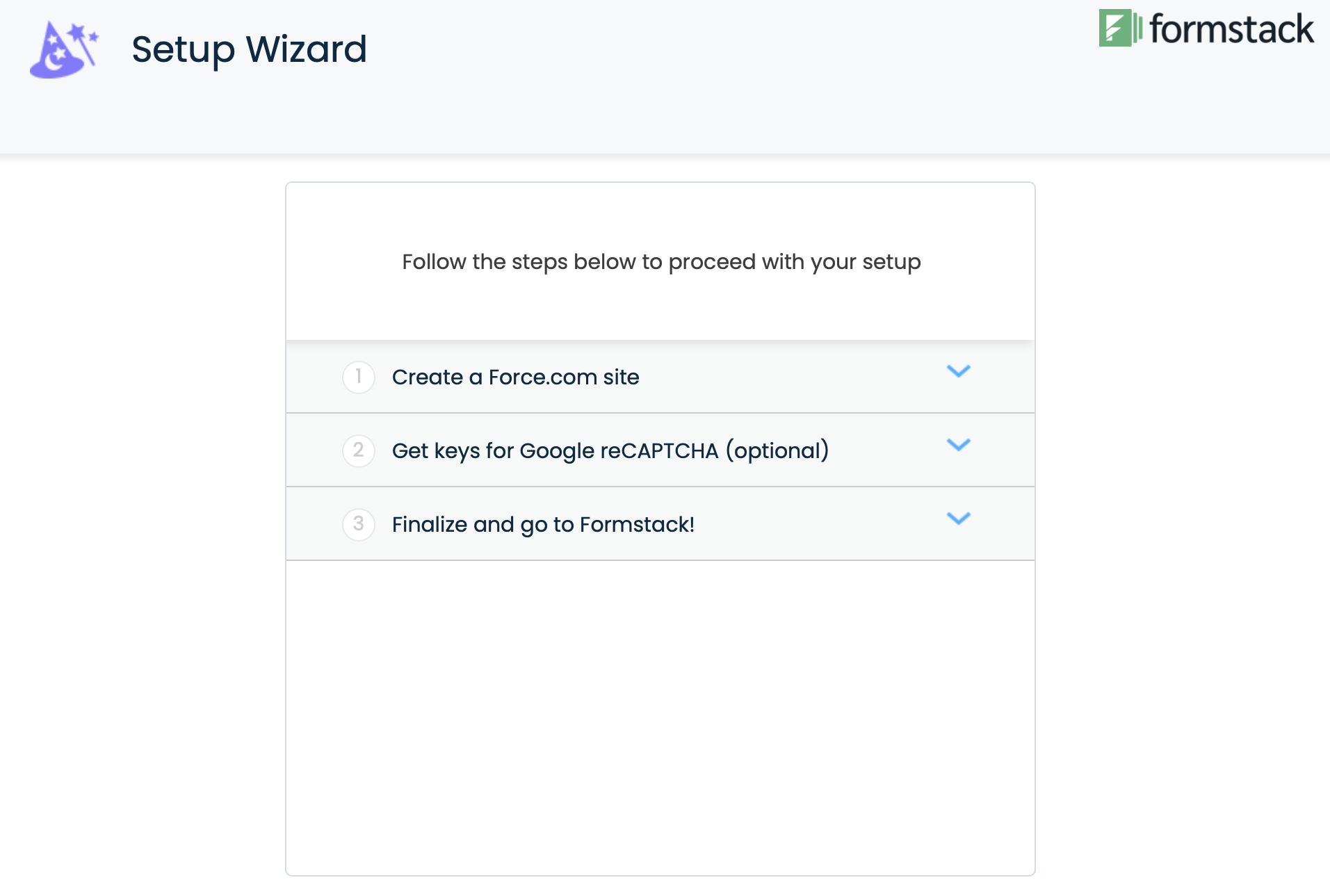Screen dimensions: 1330x896
Task: Click the step 3 number circle
Action: [x=359, y=524]
